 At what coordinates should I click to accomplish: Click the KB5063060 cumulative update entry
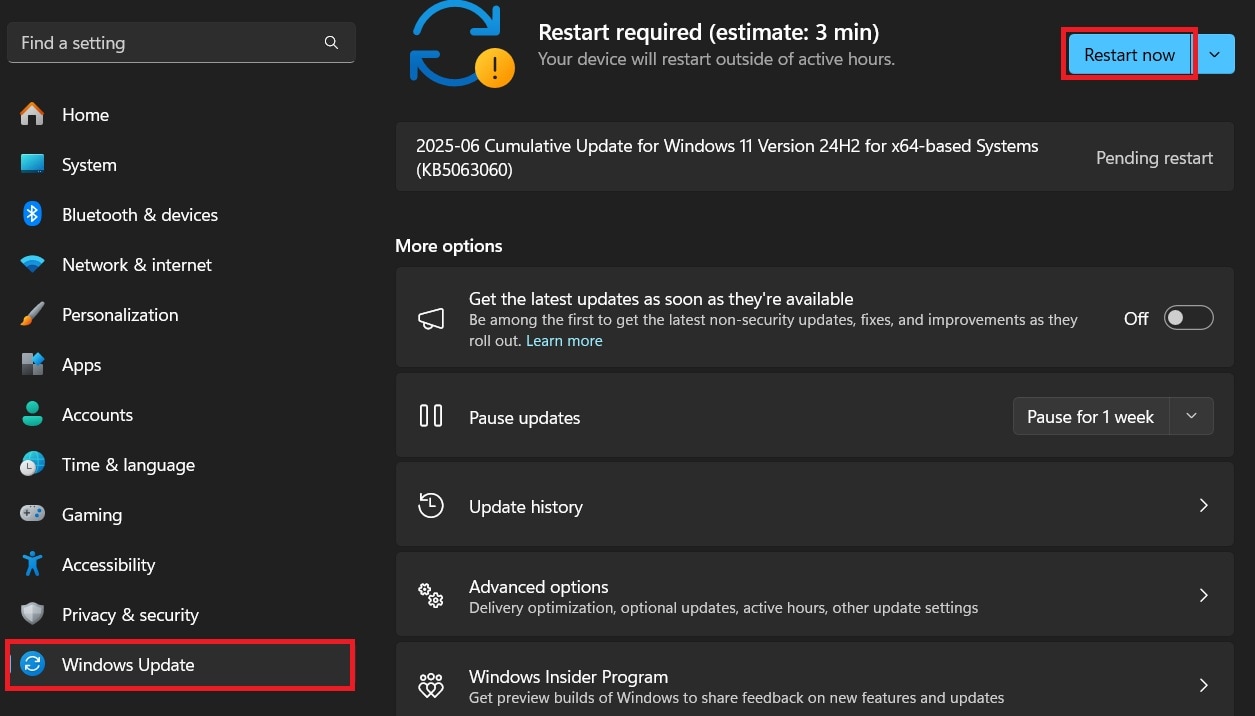[815, 158]
